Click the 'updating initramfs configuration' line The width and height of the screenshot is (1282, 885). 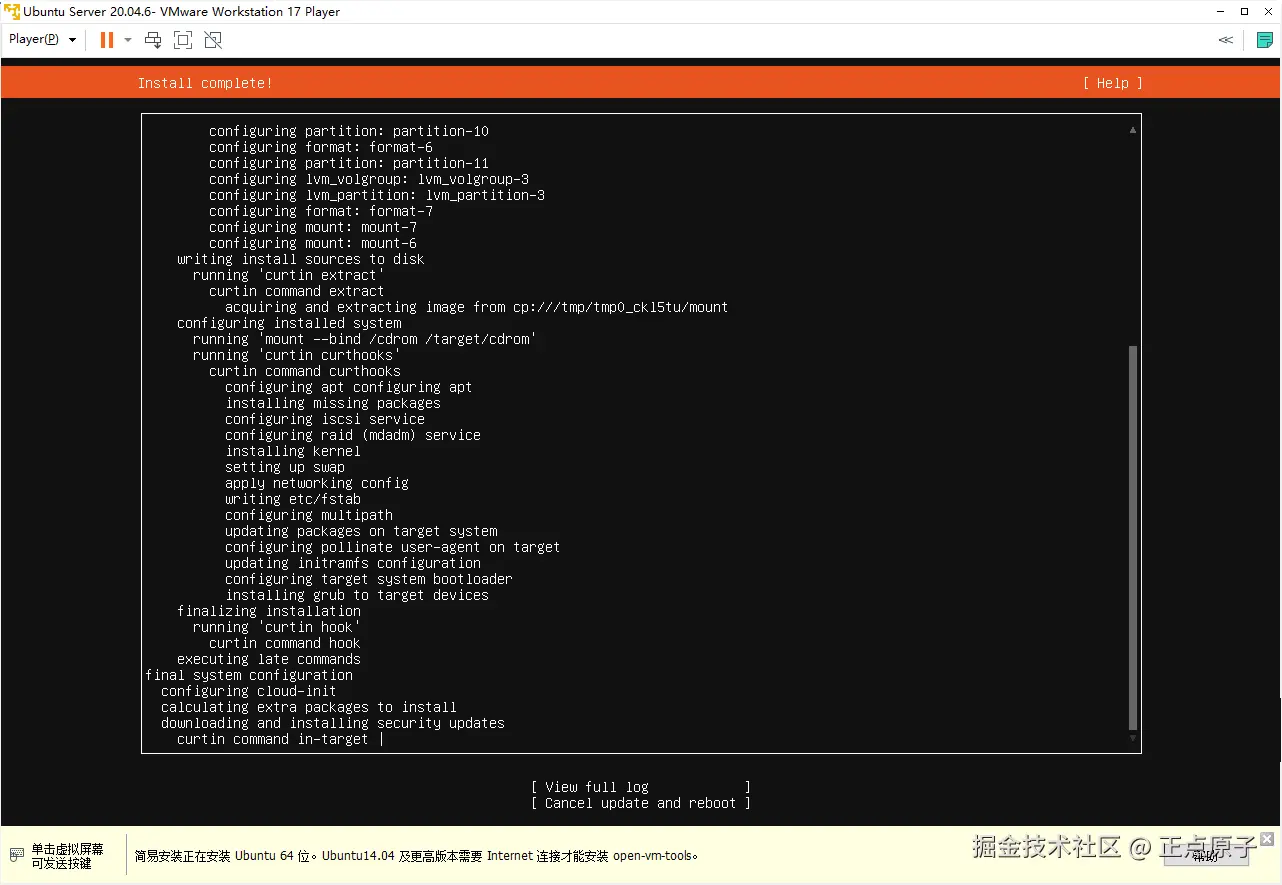(x=353, y=563)
